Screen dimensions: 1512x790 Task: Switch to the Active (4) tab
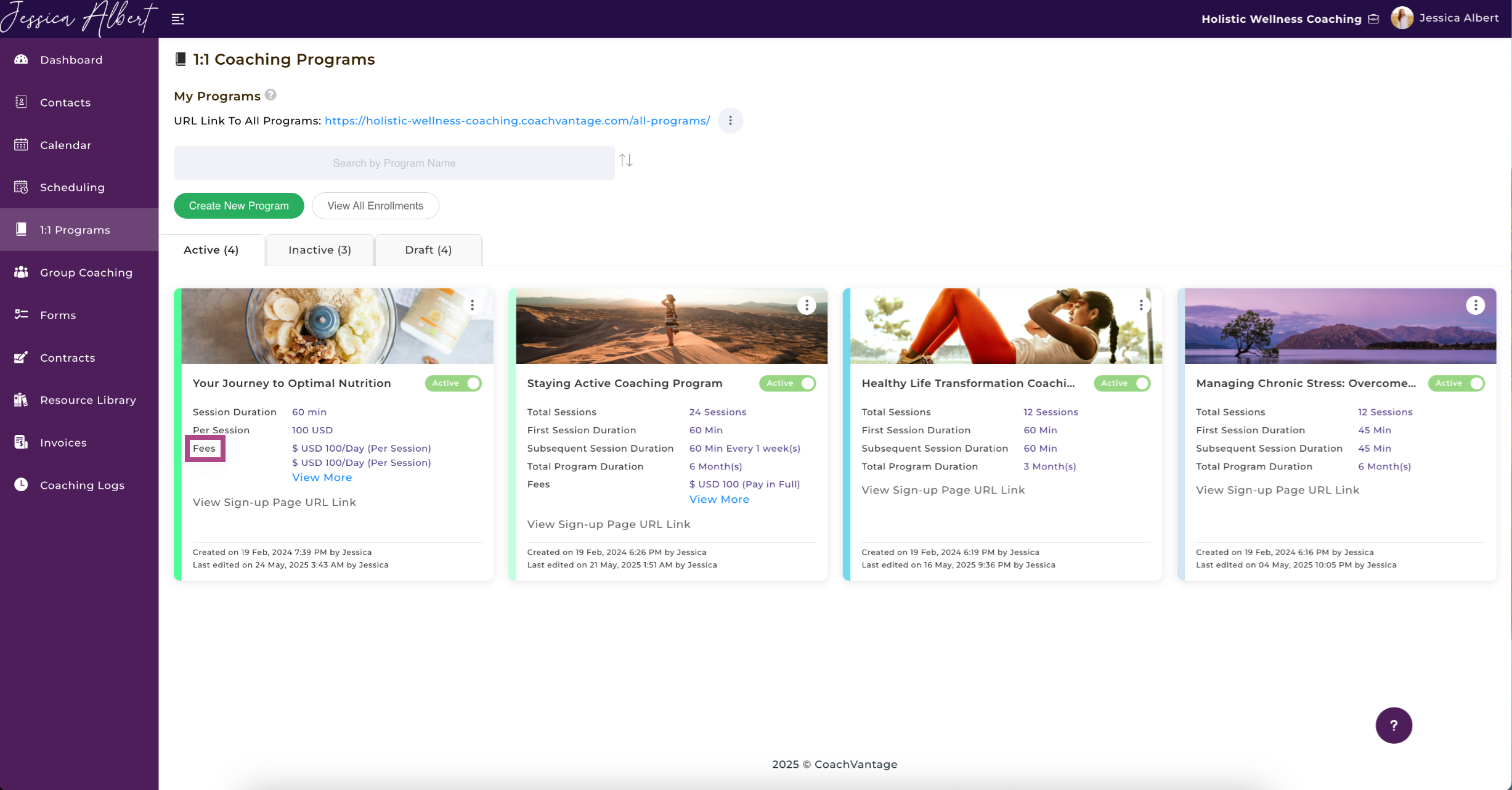[211, 250]
